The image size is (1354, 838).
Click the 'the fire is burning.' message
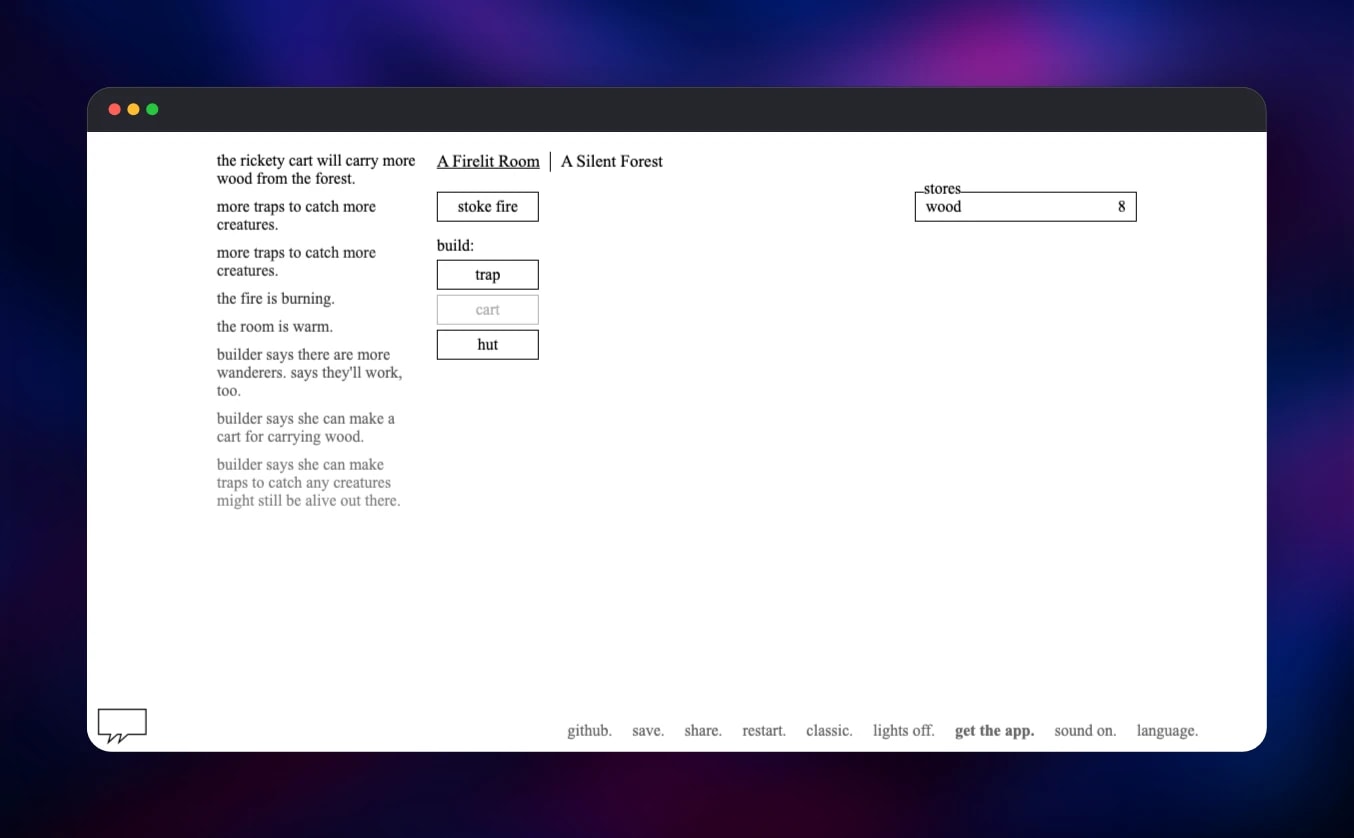tap(276, 299)
